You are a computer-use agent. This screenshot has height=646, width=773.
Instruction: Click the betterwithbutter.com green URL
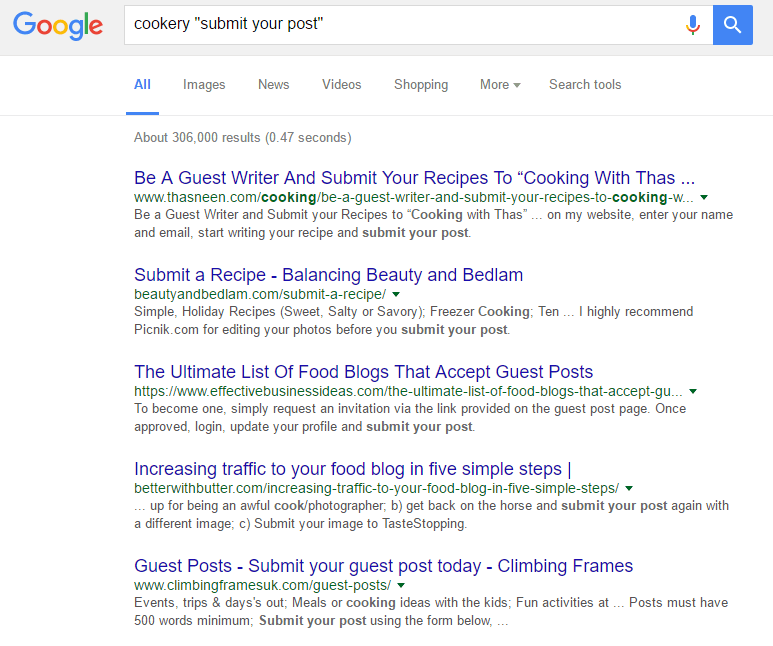pyautogui.click(x=376, y=489)
